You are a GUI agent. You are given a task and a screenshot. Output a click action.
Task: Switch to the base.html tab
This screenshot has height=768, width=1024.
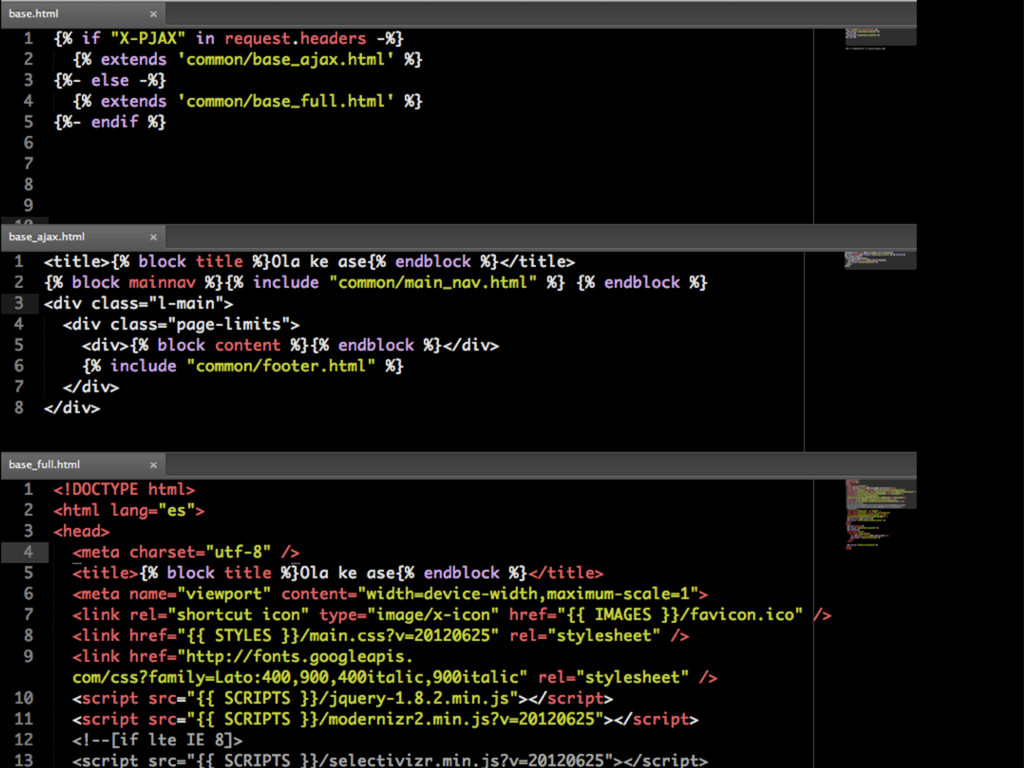coord(82,14)
